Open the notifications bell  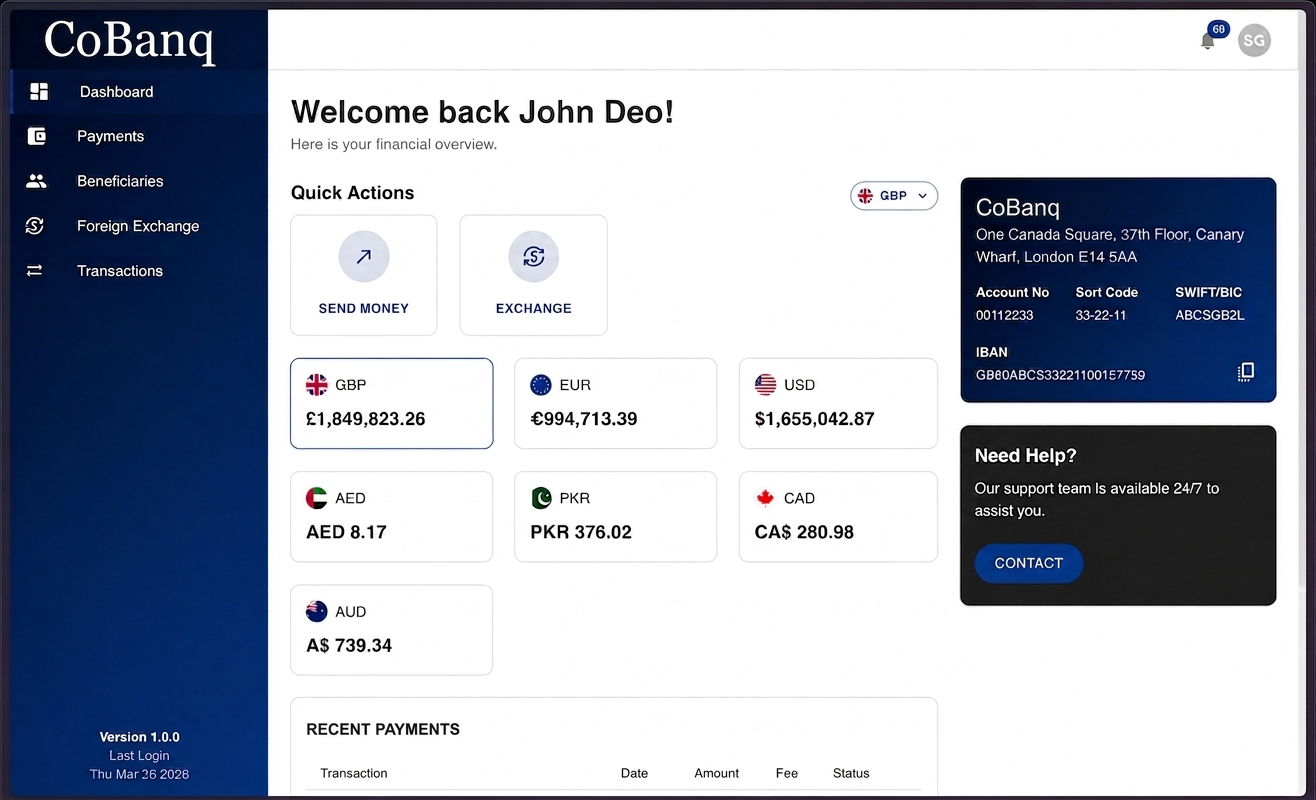tap(1208, 41)
